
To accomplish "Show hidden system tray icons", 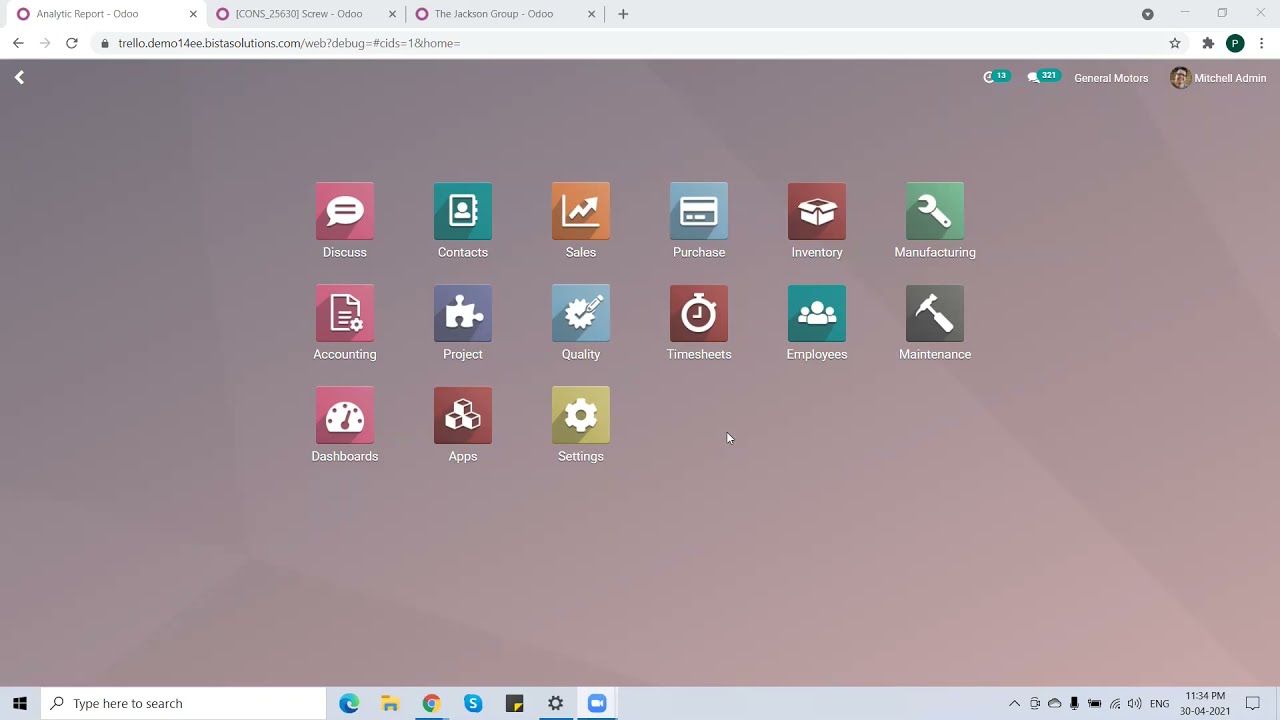I will point(1014,704).
